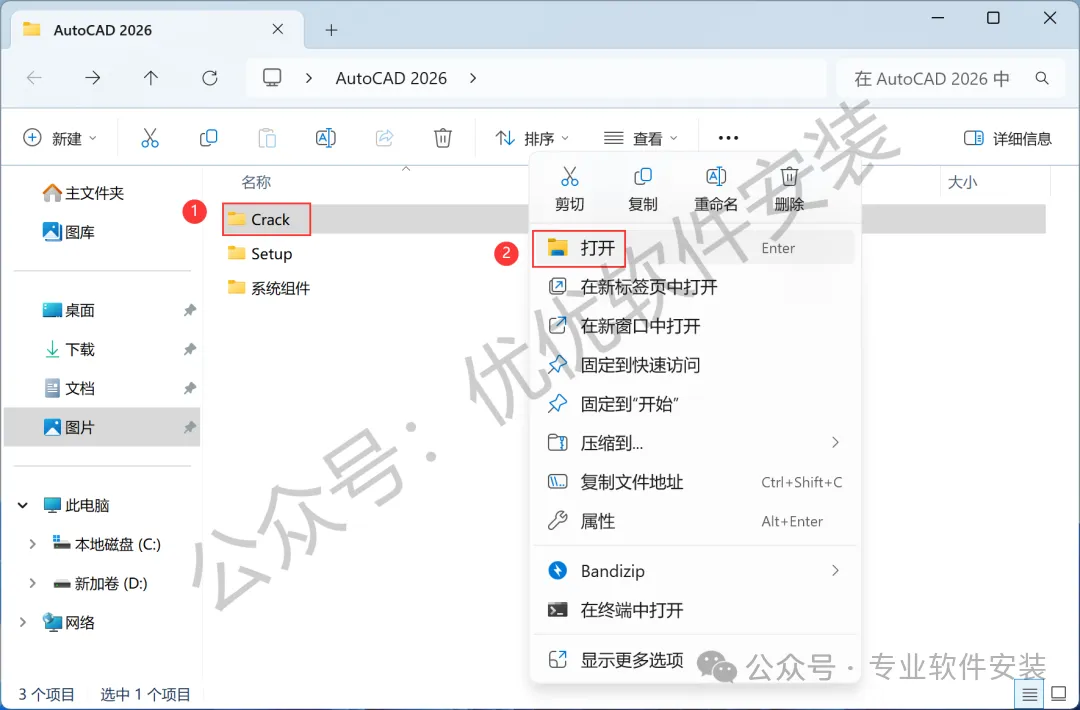Screen dimensions: 1080x710
Task: Unpin Desktop (桌面) using its pin icon
Action: pyautogui.click(x=189, y=311)
